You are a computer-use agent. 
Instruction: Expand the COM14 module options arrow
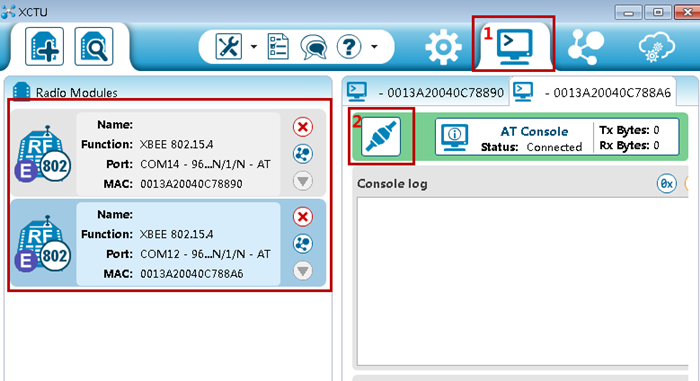pyautogui.click(x=303, y=181)
